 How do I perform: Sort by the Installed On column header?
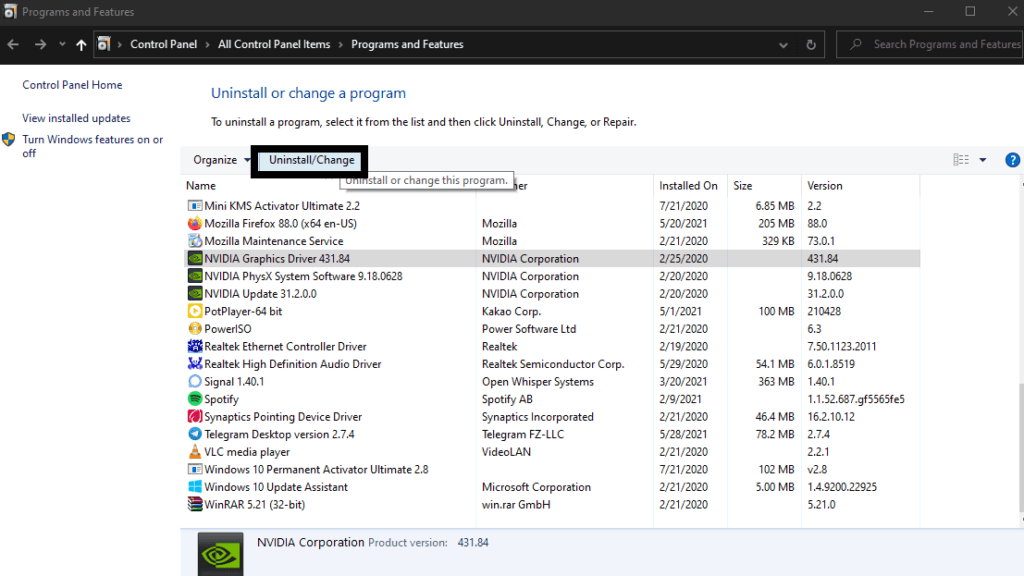click(x=688, y=186)
